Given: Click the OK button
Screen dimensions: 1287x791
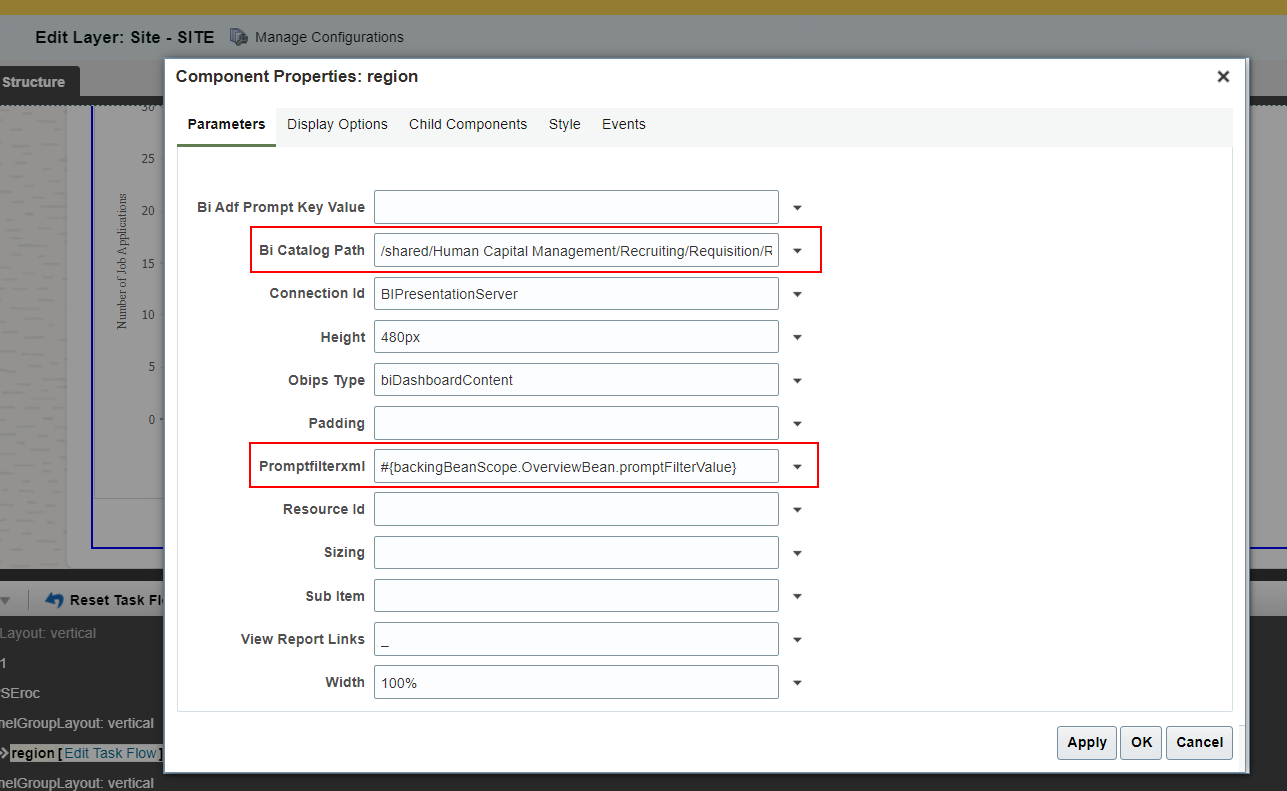Looking at the screenshot, I should click(x=1140, y=742).
